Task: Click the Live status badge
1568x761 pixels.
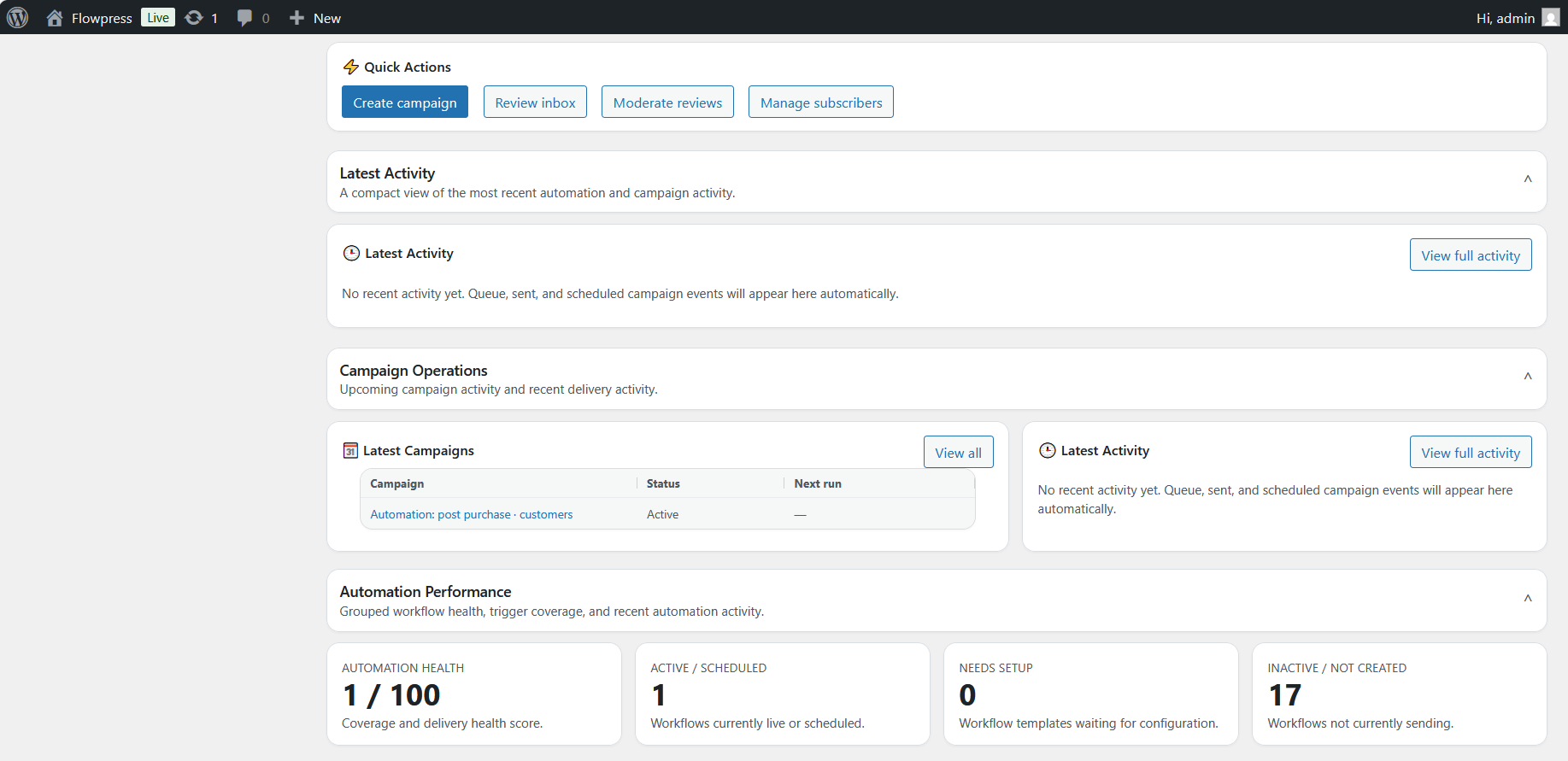Action: (158, 18)
